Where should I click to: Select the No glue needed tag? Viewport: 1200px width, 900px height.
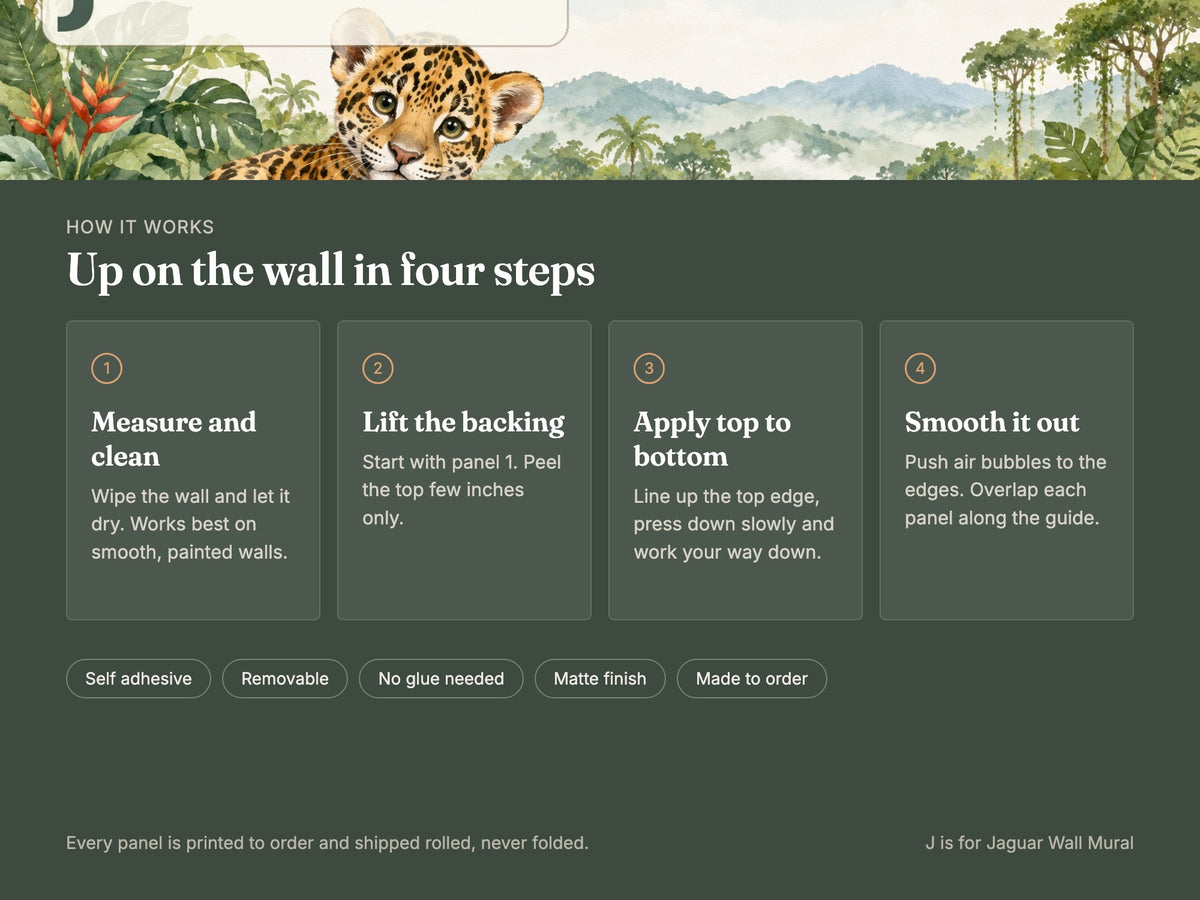pyautogui.click(x=441, y=678)
